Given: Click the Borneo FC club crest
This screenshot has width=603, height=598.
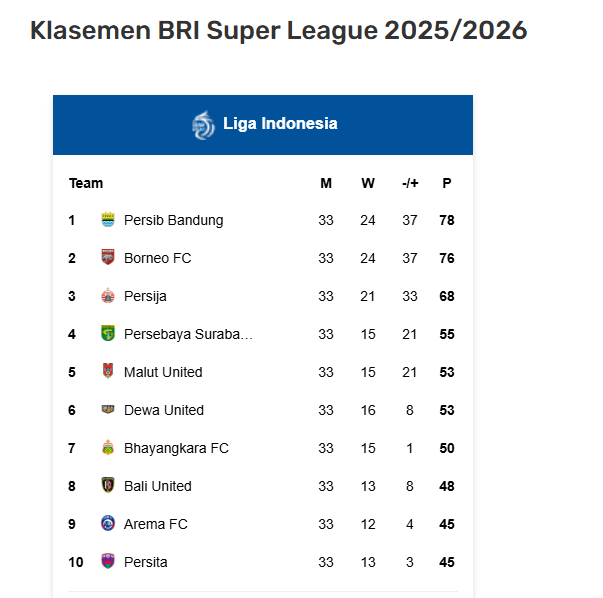Looking at the screenshot, I should (x=108, y=257).
